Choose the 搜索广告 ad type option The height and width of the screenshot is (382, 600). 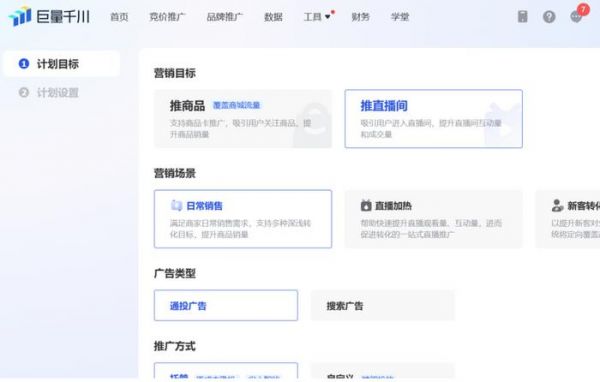pos(383,305)
